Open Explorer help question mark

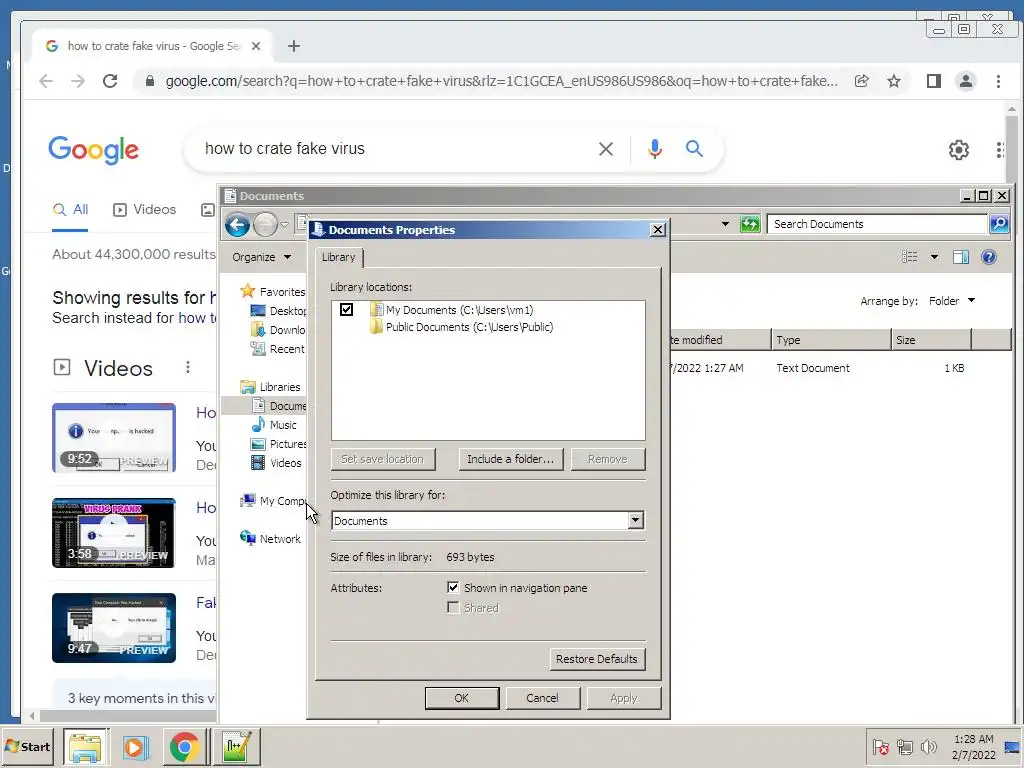tap(989, 257)
